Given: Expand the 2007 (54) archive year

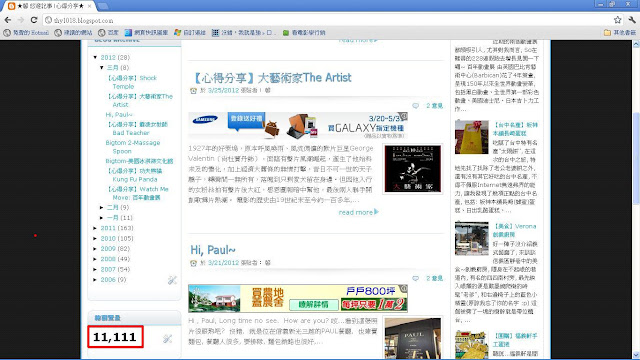Looking at the screenshot, I should pos(95,269).
